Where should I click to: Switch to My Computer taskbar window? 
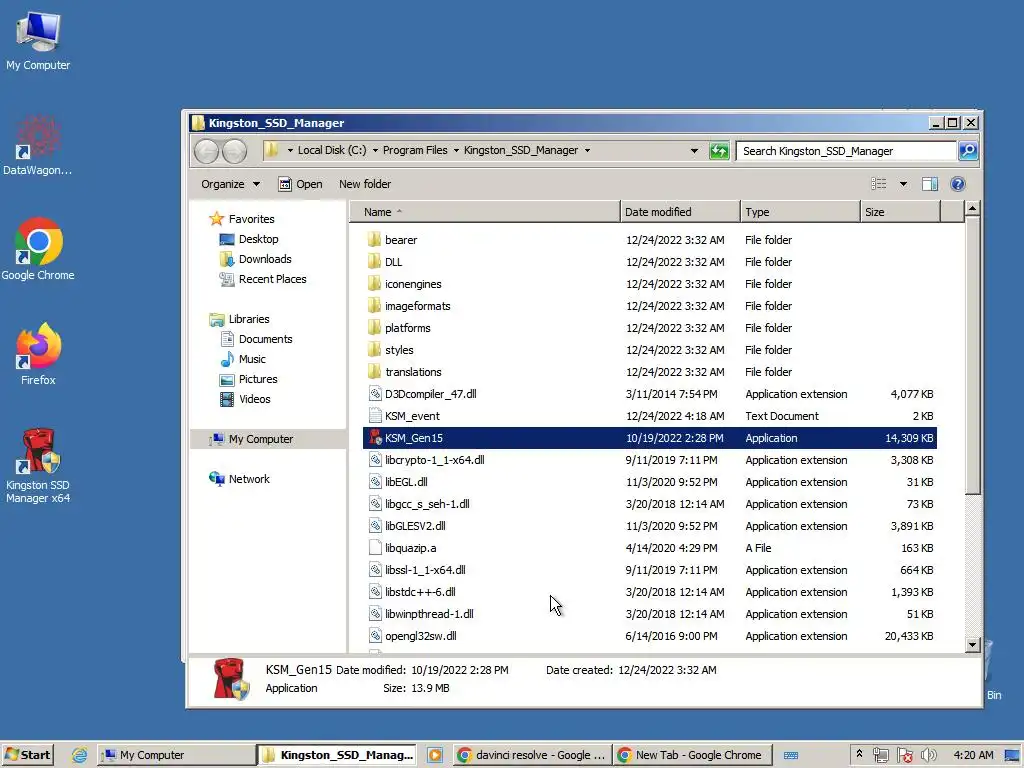tap(176, 755)
